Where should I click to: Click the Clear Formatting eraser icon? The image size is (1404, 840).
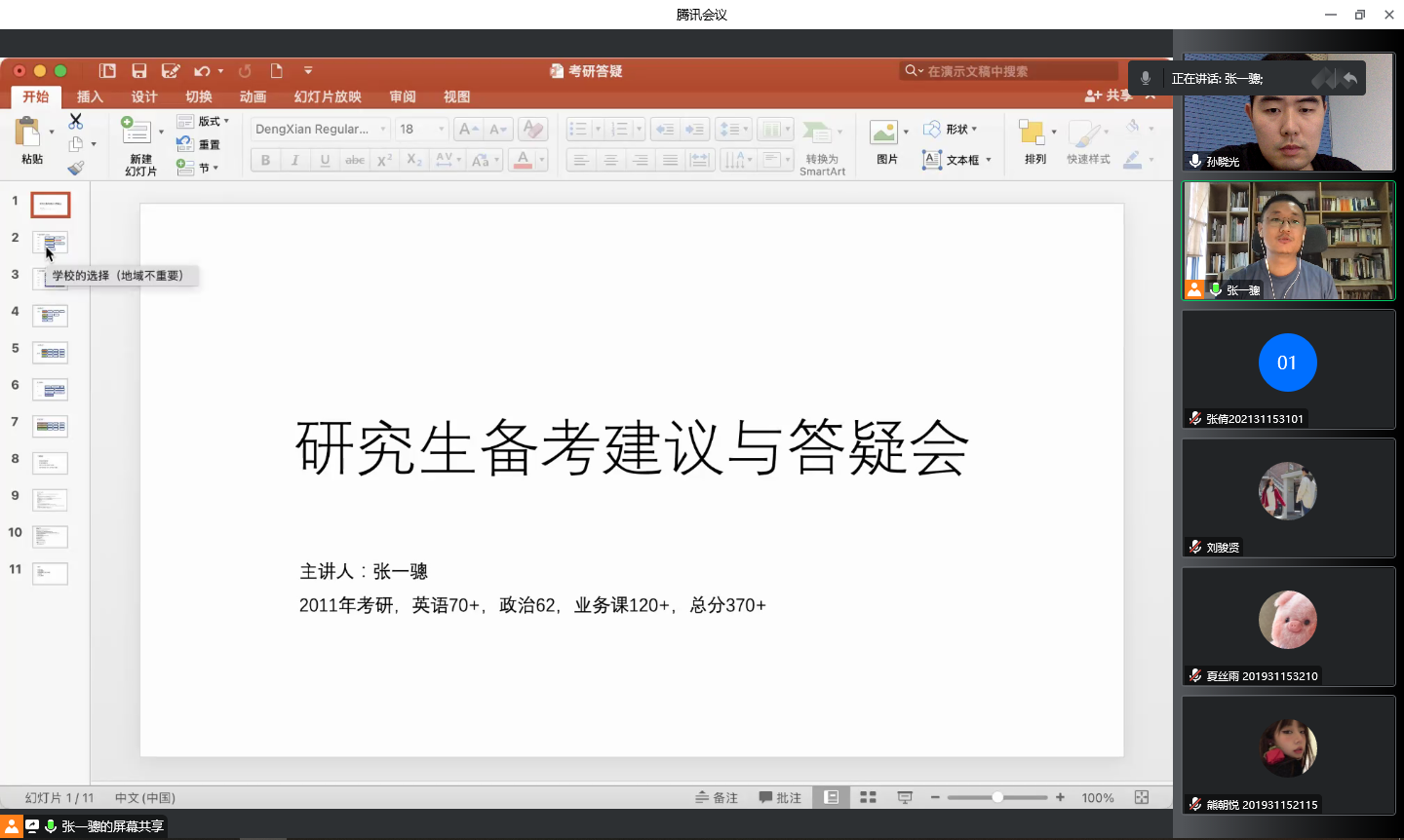532,129
